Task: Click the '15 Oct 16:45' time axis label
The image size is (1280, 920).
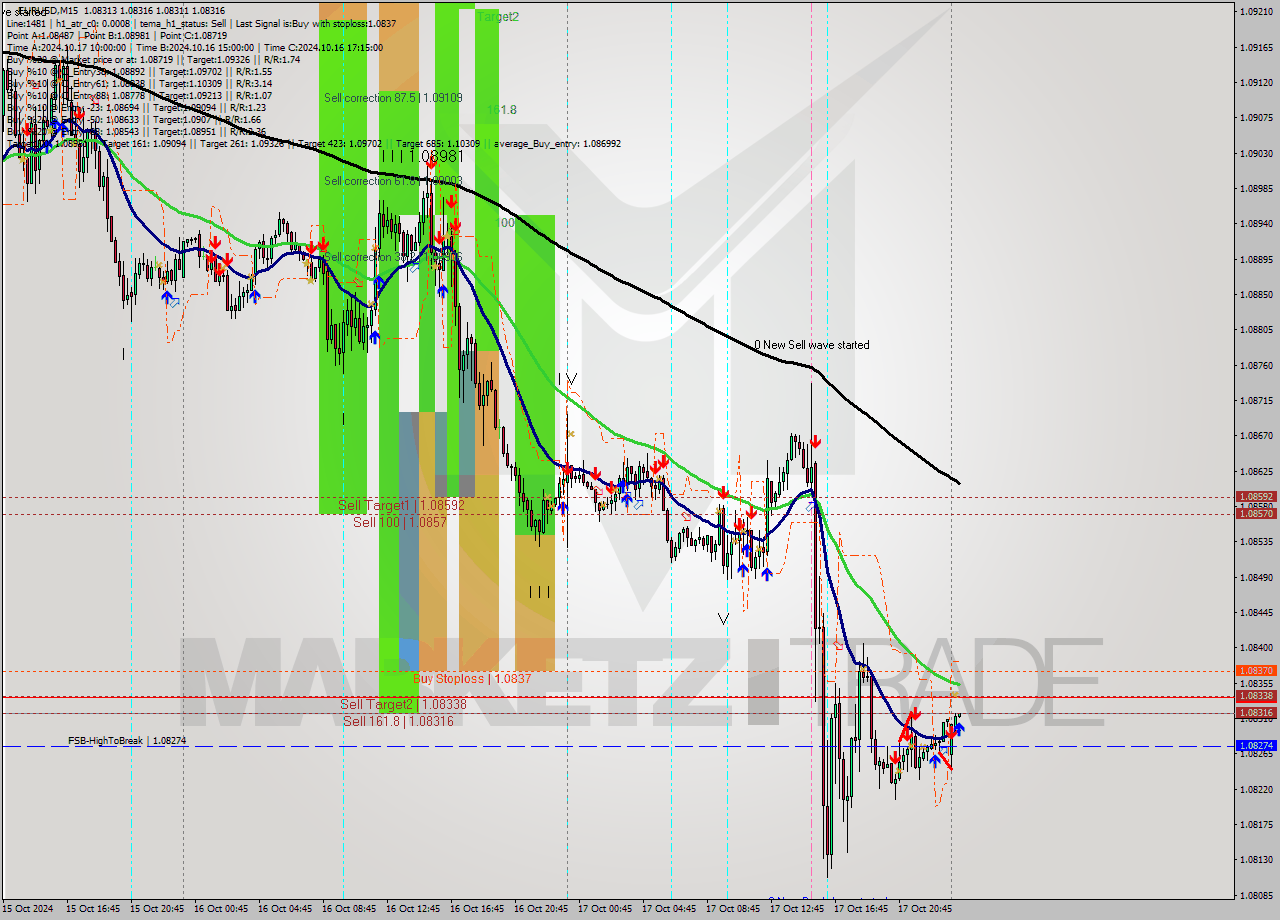Action: click(93, 909)
